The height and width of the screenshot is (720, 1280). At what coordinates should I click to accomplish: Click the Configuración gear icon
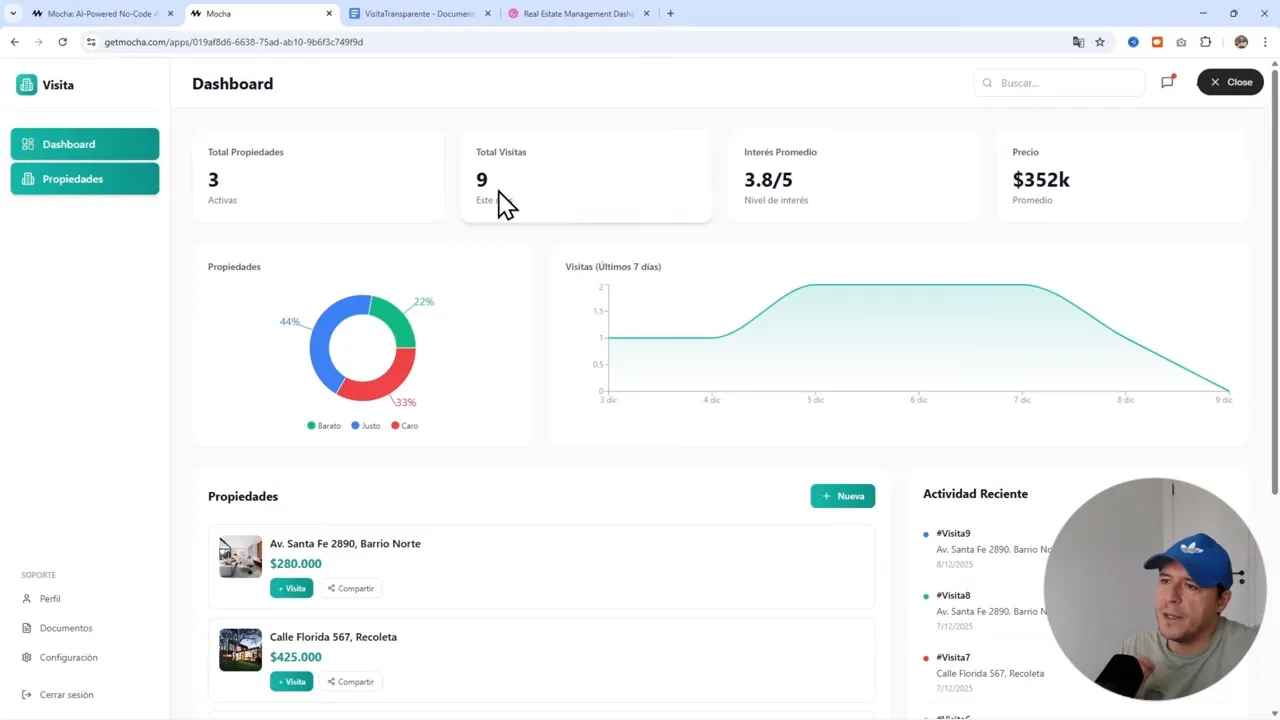pyautogui.click(x=25, y=657)
